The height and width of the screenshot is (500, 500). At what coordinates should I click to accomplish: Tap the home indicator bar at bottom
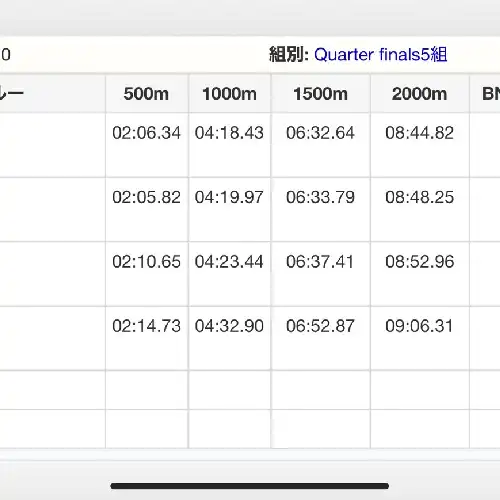tap(250, 486)
